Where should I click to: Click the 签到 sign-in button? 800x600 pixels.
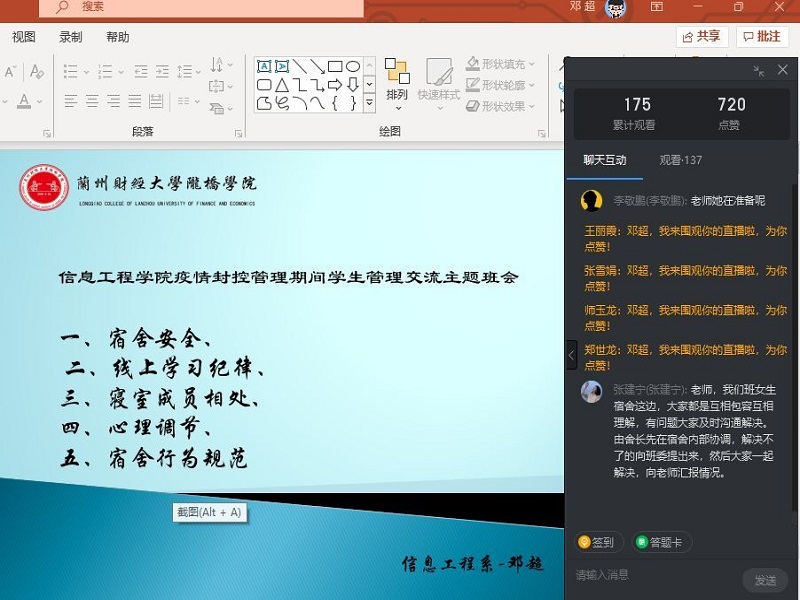coord(597,542)
